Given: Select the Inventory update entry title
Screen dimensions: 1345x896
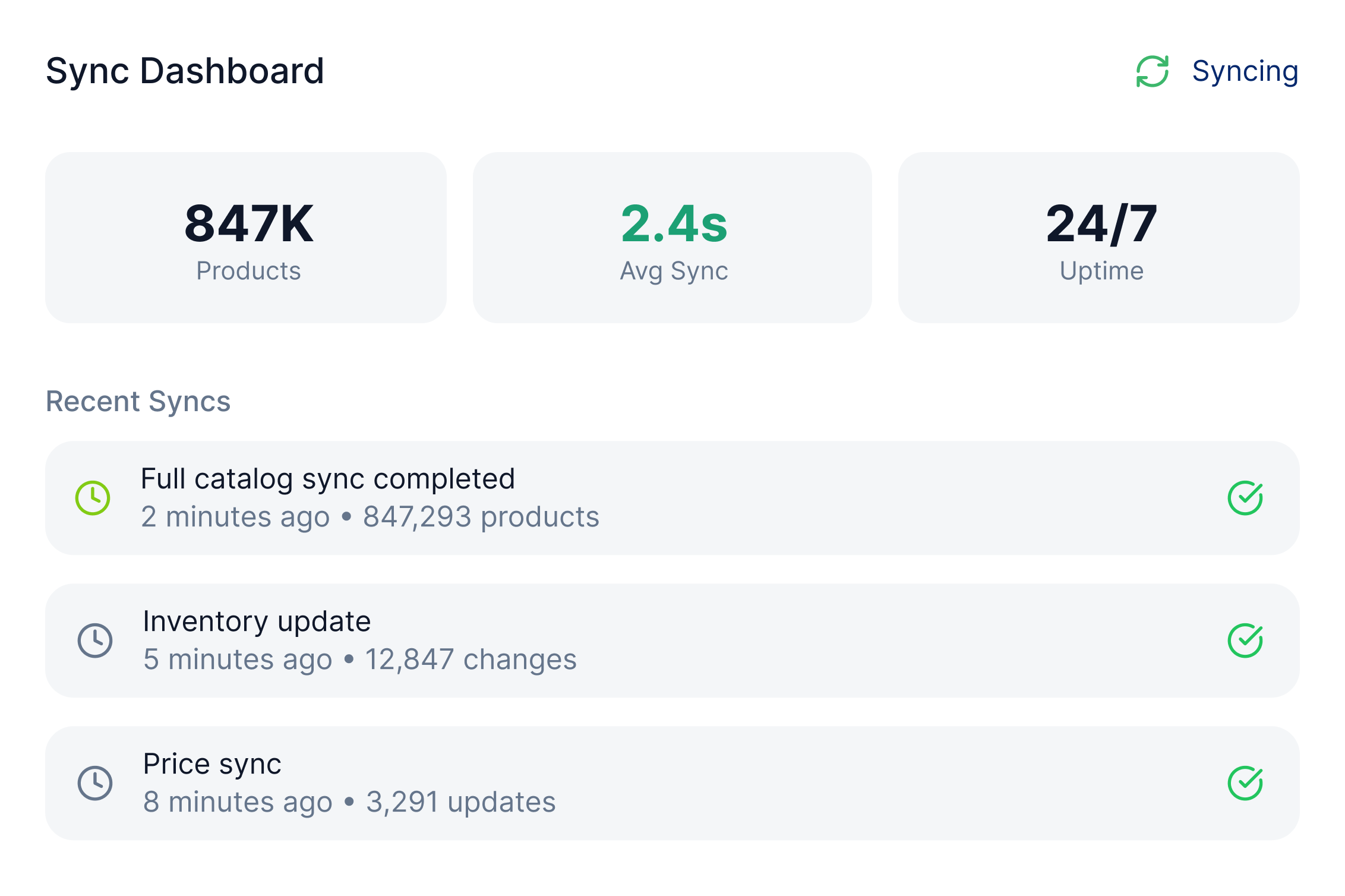Looking at the screenshot, I should pos(257,621).
